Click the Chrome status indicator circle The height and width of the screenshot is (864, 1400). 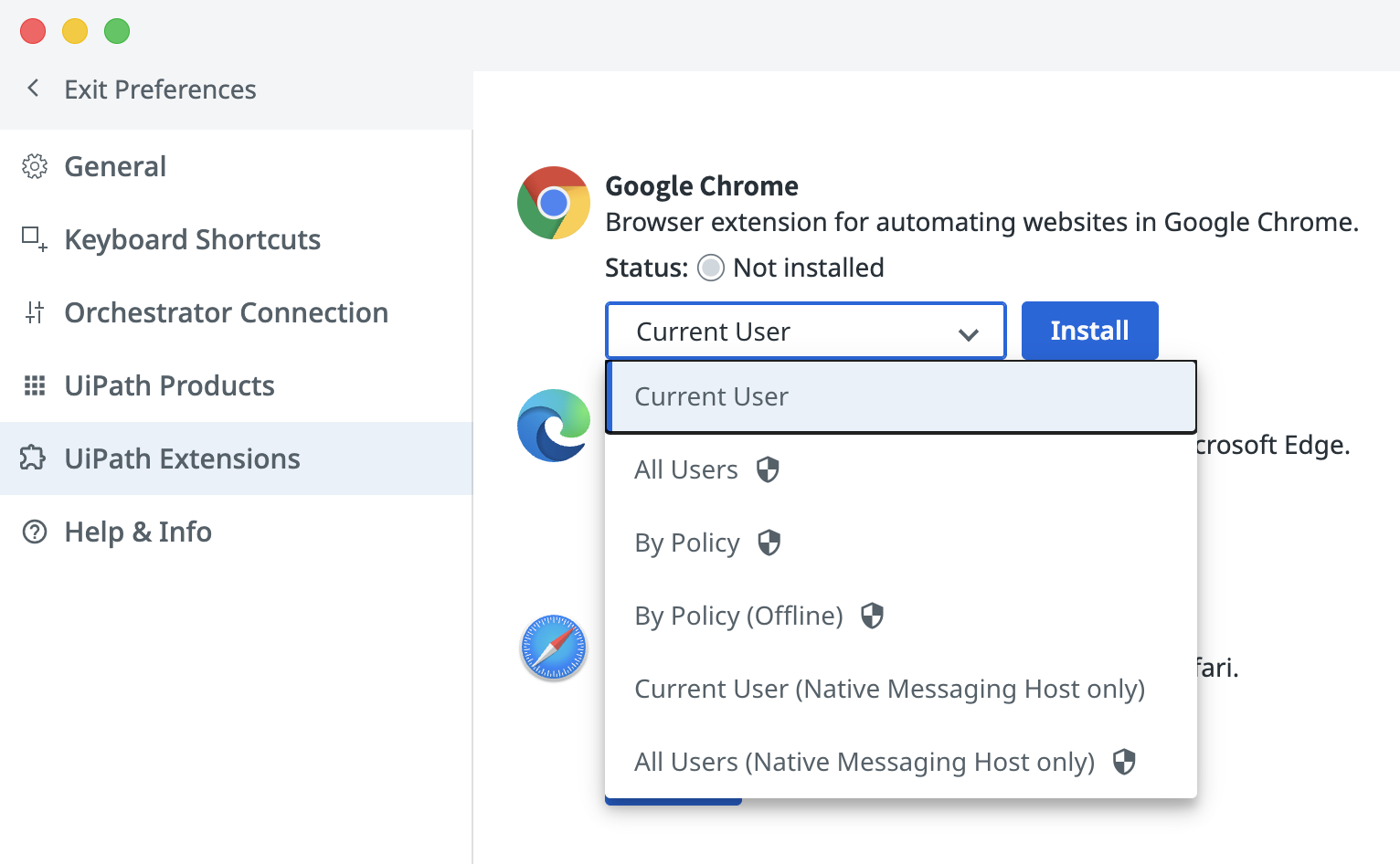(x=711, y=268)
